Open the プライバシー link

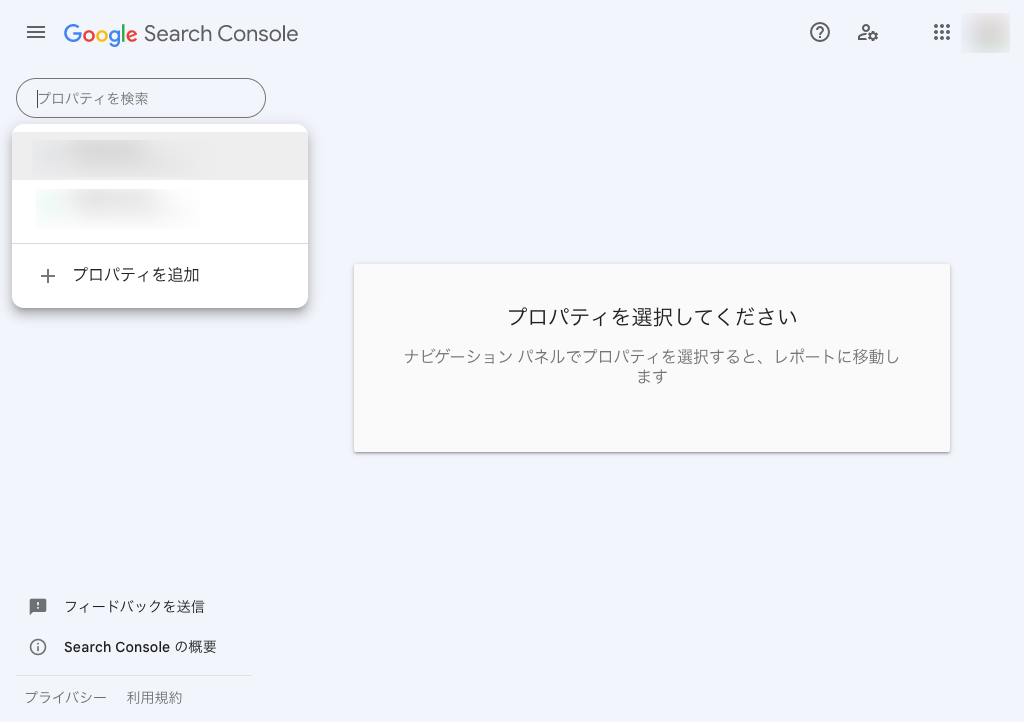tap(66, 698)
